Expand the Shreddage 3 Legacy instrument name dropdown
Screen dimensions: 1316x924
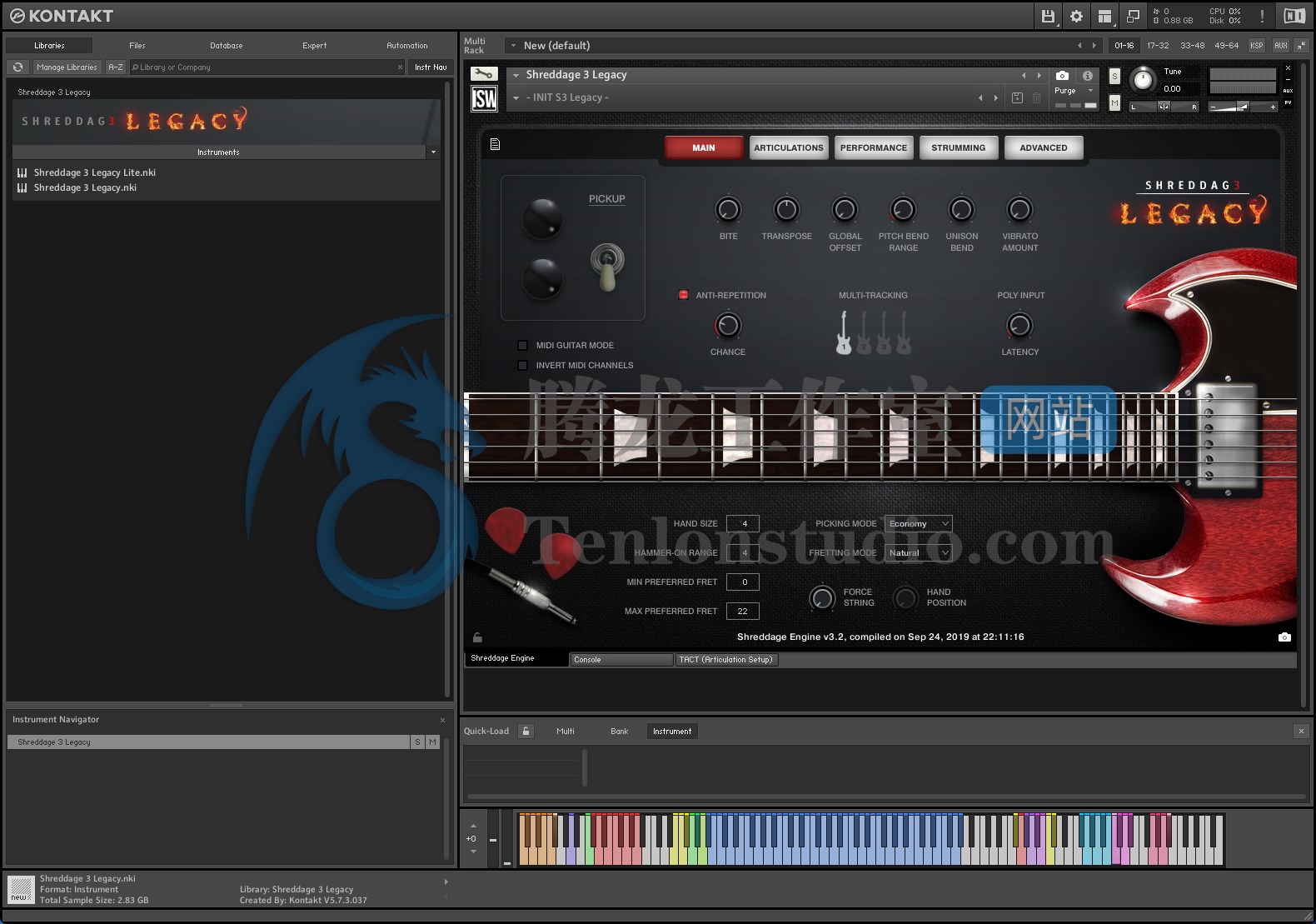(516, 75)
